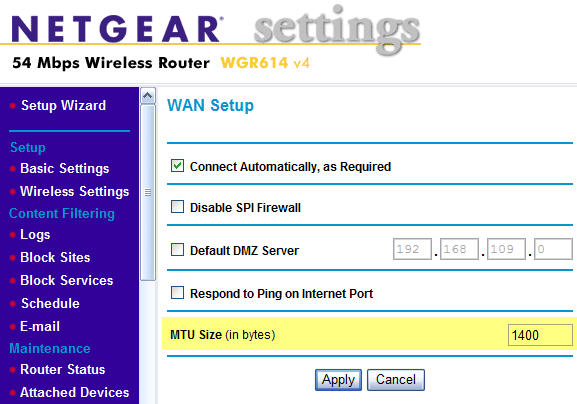View the Logs page
Image resolution: width=577 pixels, height=404 pixels.
[x=35, y=235]
